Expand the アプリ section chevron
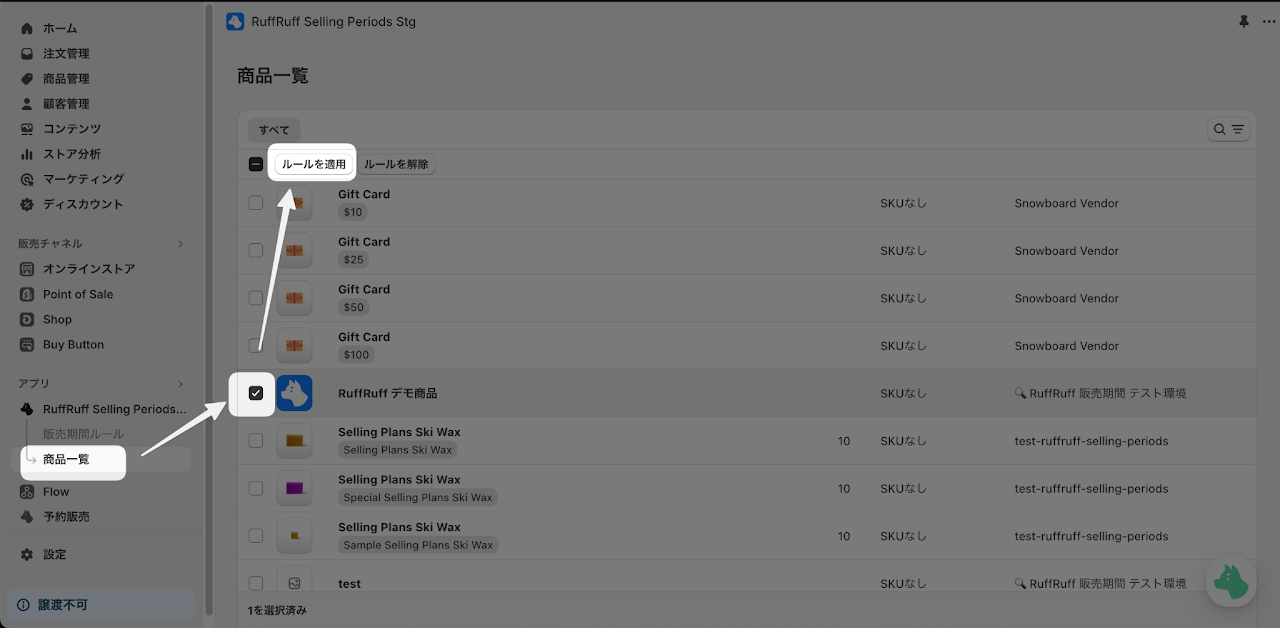 [181, 384]
